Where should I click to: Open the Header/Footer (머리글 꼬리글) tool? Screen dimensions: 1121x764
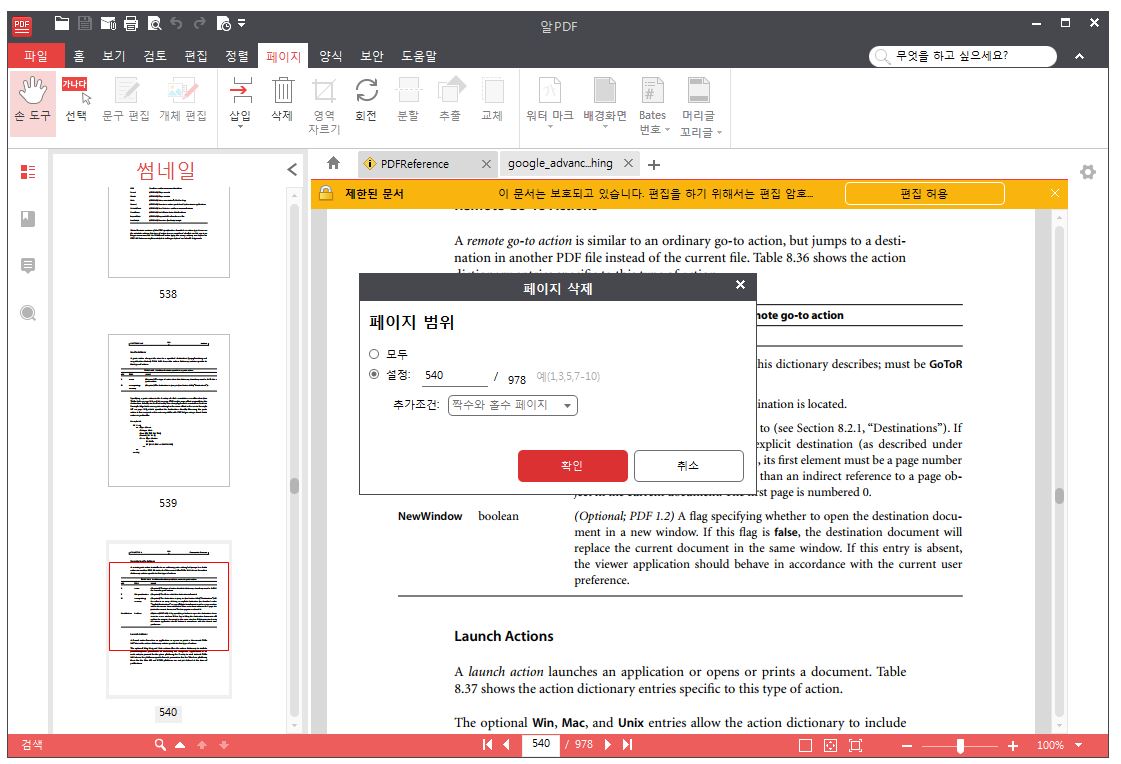698,106
